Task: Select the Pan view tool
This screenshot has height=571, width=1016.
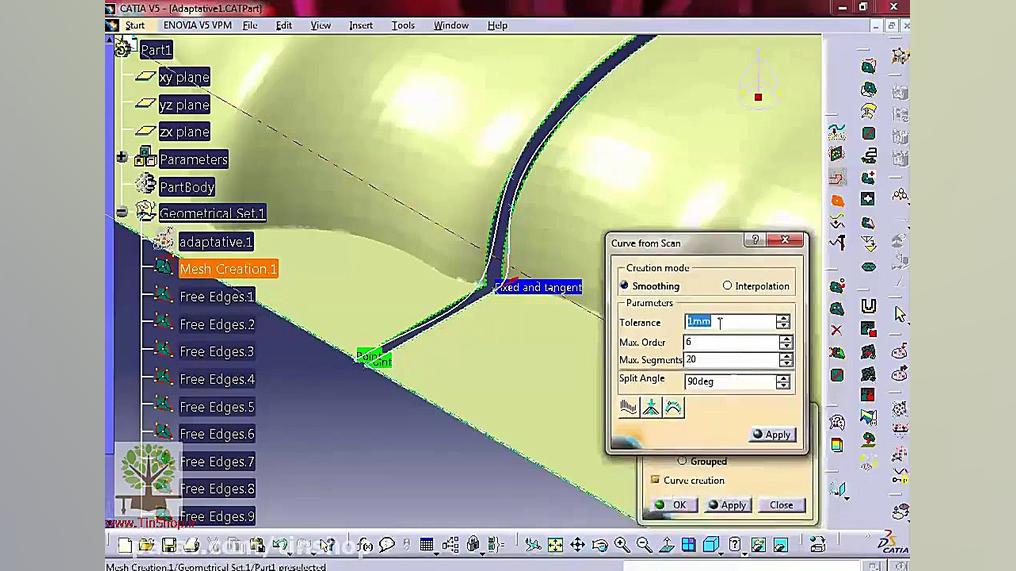Action: click(x=577, y=545)
